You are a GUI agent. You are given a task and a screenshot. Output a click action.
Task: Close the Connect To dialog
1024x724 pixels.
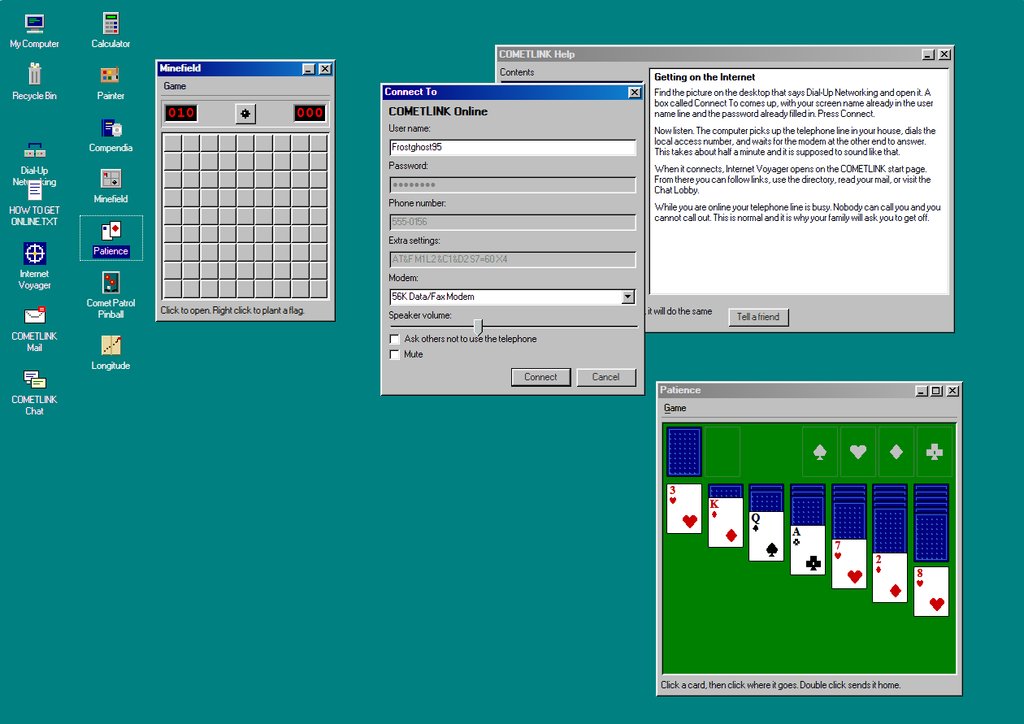coord(634,93)
